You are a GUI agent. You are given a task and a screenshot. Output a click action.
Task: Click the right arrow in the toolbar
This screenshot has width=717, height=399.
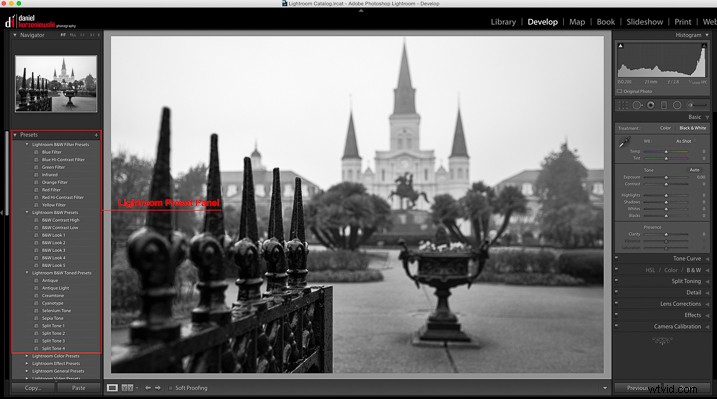[158, 388]
